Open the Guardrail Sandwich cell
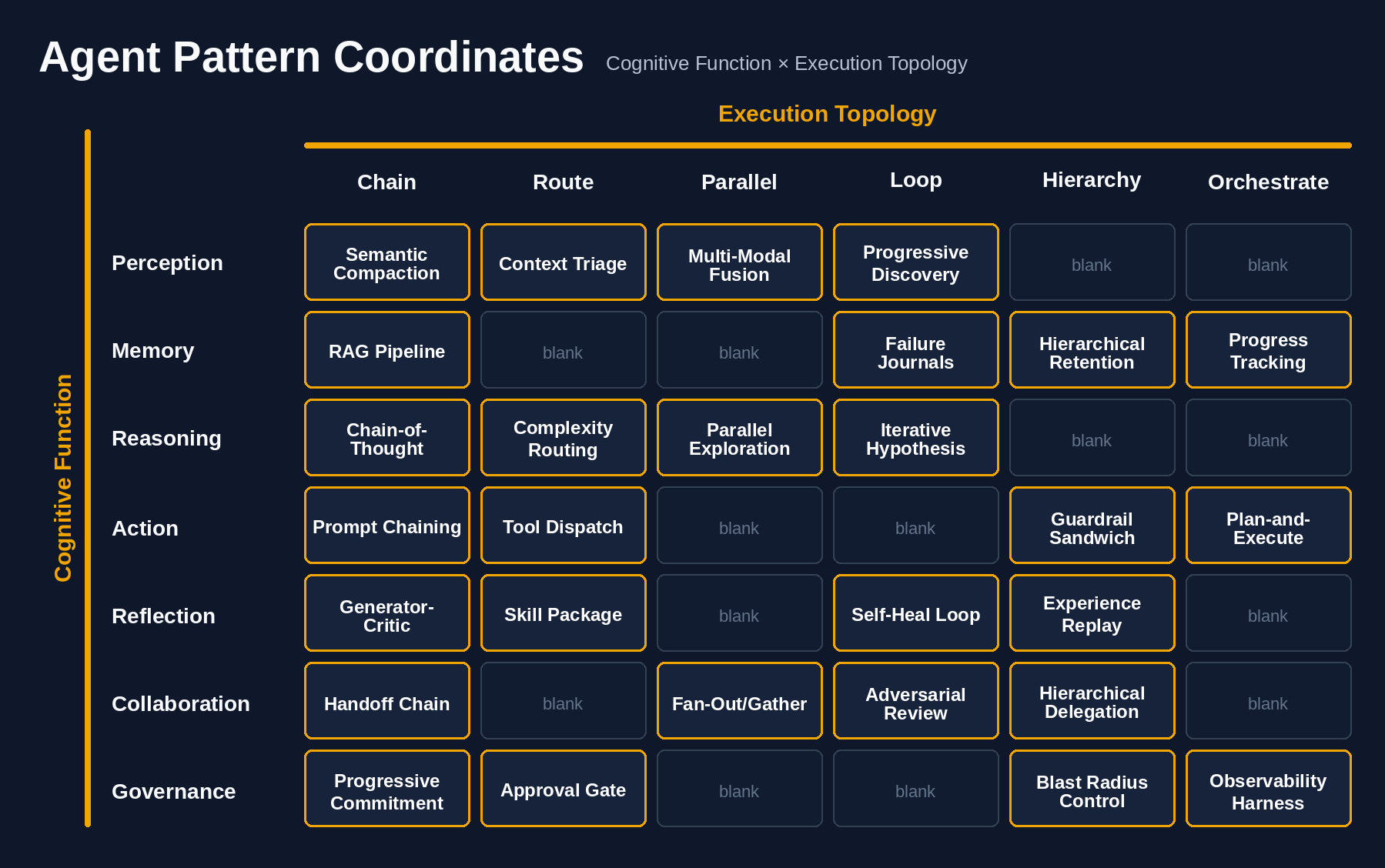 click(x=1092, y=526)
